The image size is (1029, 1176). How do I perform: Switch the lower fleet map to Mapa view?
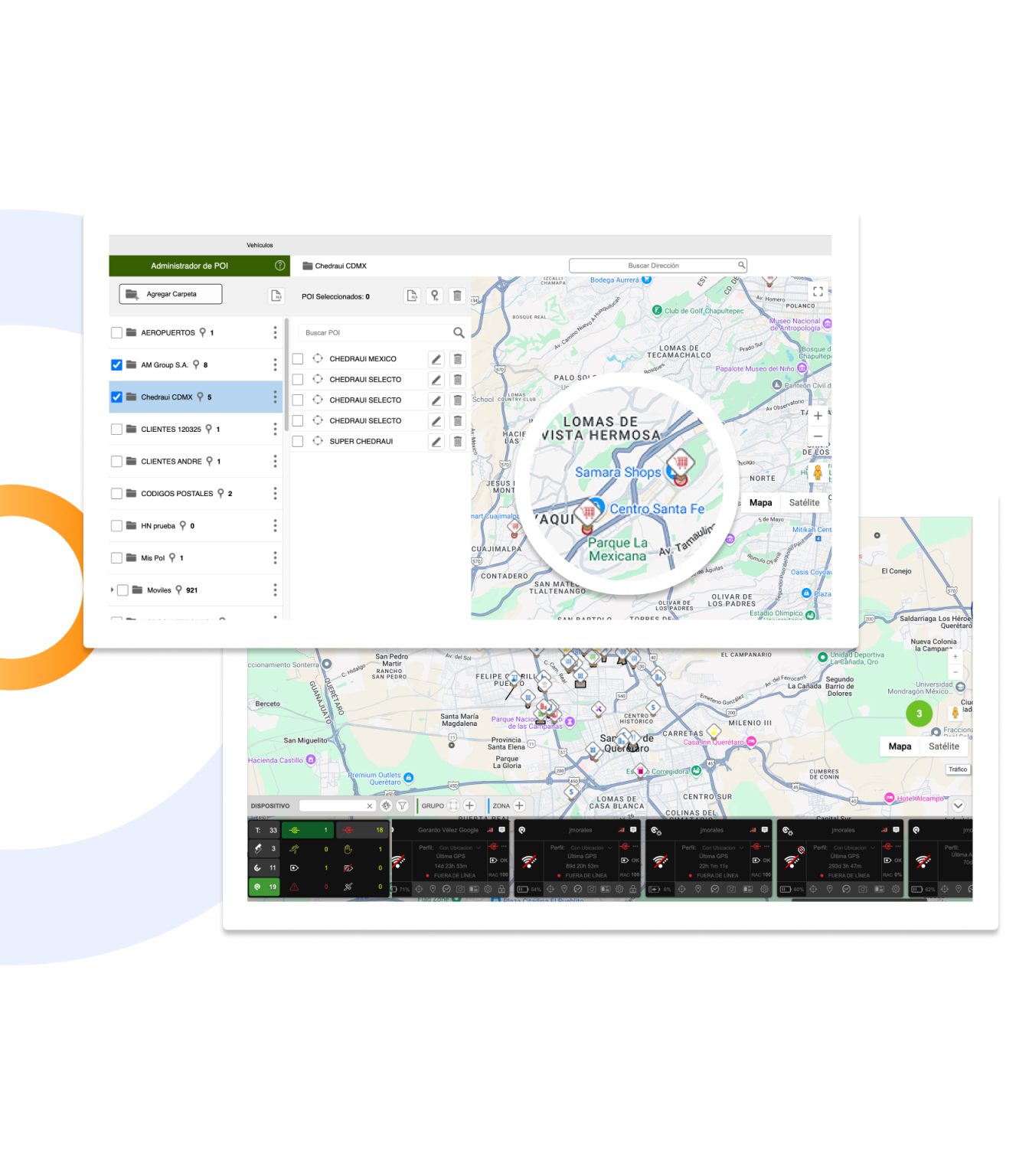tap(900, 746)
